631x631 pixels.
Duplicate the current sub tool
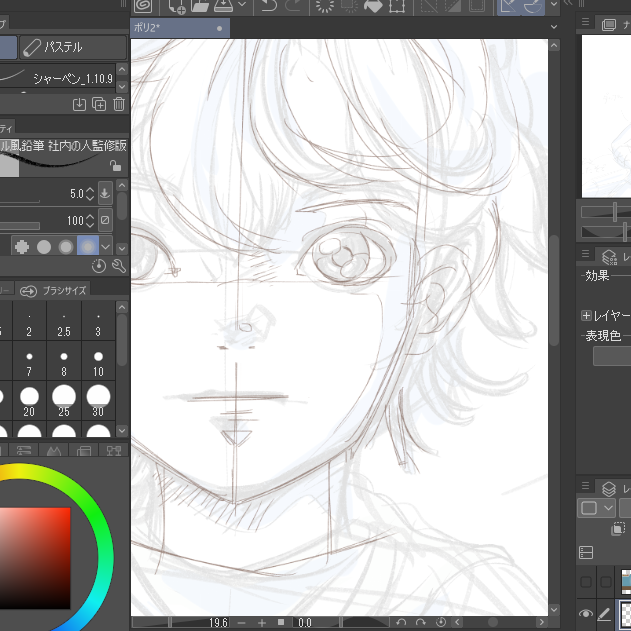click(x=99, y=104)
